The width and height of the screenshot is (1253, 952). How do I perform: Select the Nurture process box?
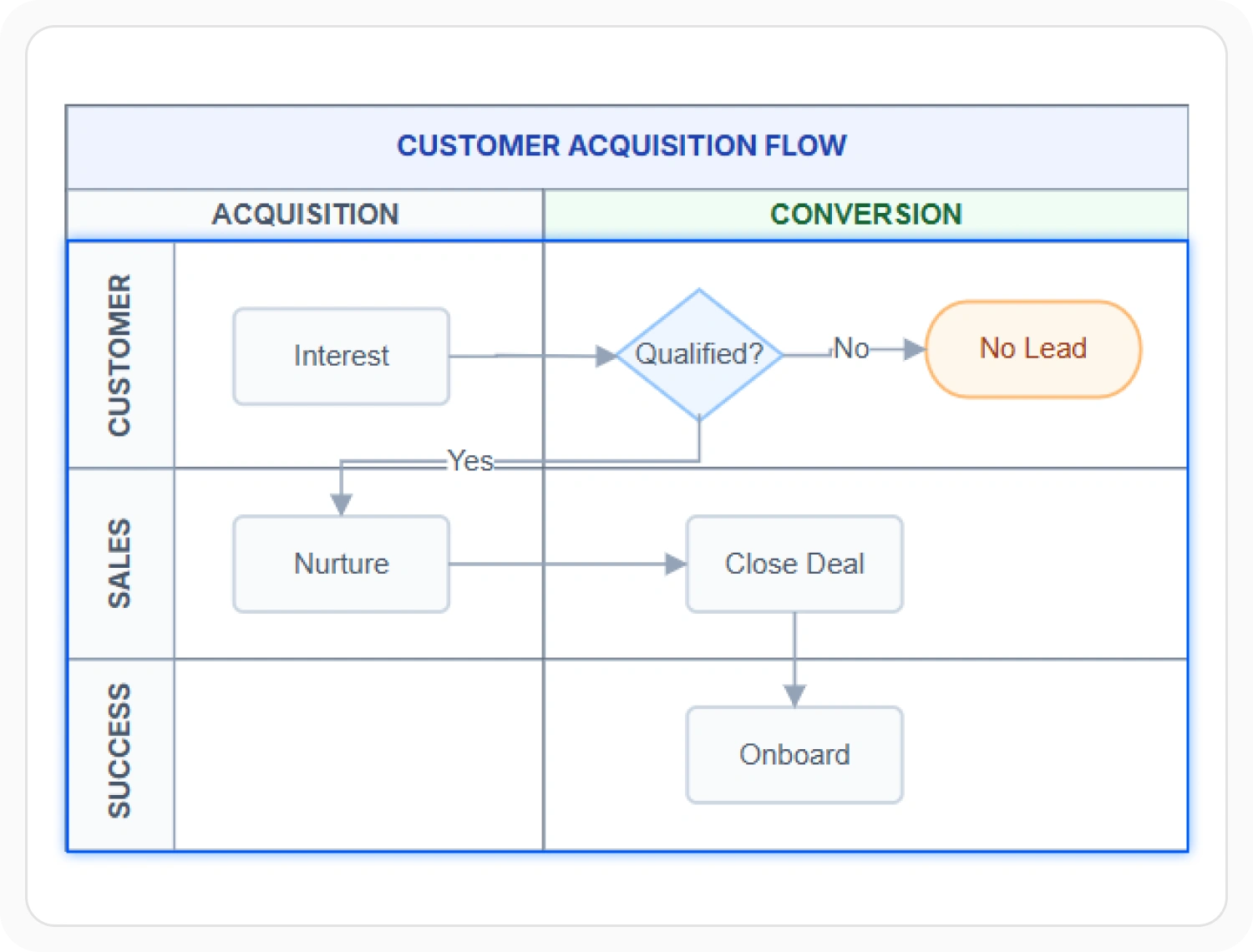pyautogui.click(x=341, y=564)
